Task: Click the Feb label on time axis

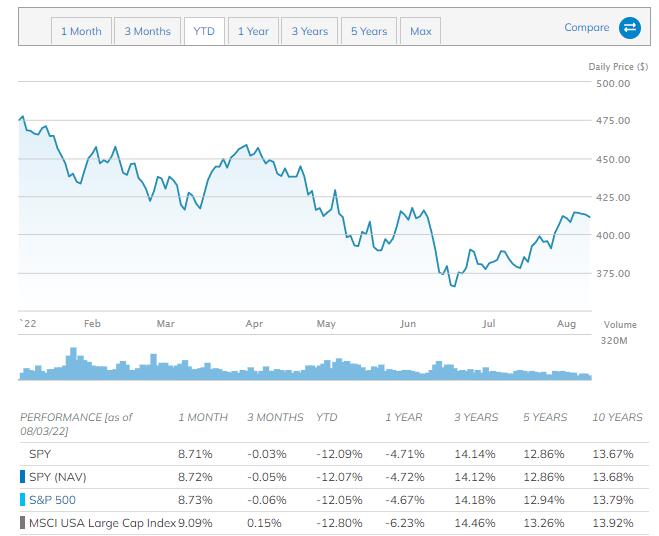Action: 92,323
